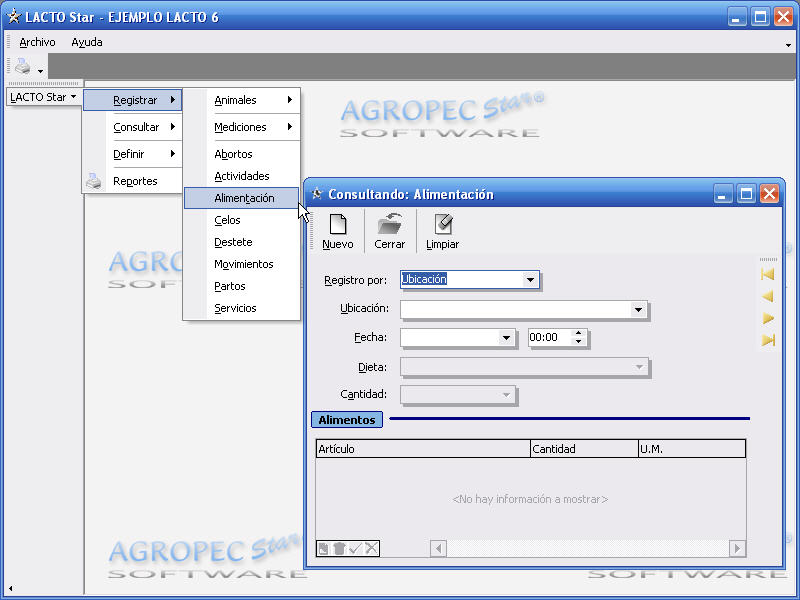800x600 pixels.
Task: Go to next record arrow
Action: point(767,318)
